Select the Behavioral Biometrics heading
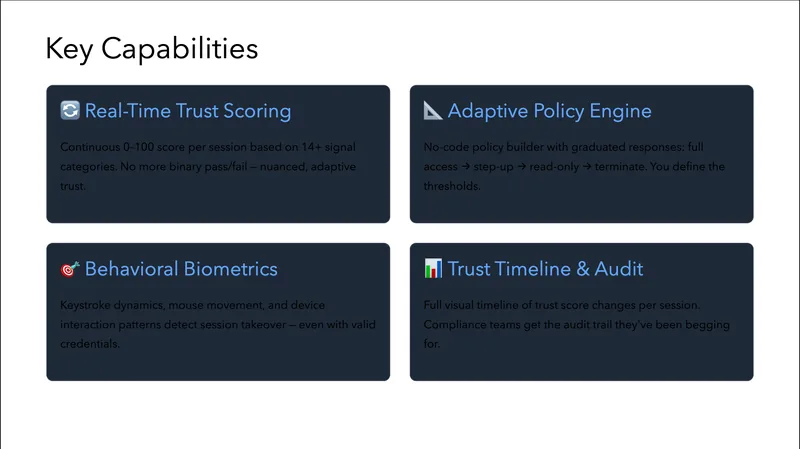The width and height of the screenshot is (800, 449). coord(181,269)
